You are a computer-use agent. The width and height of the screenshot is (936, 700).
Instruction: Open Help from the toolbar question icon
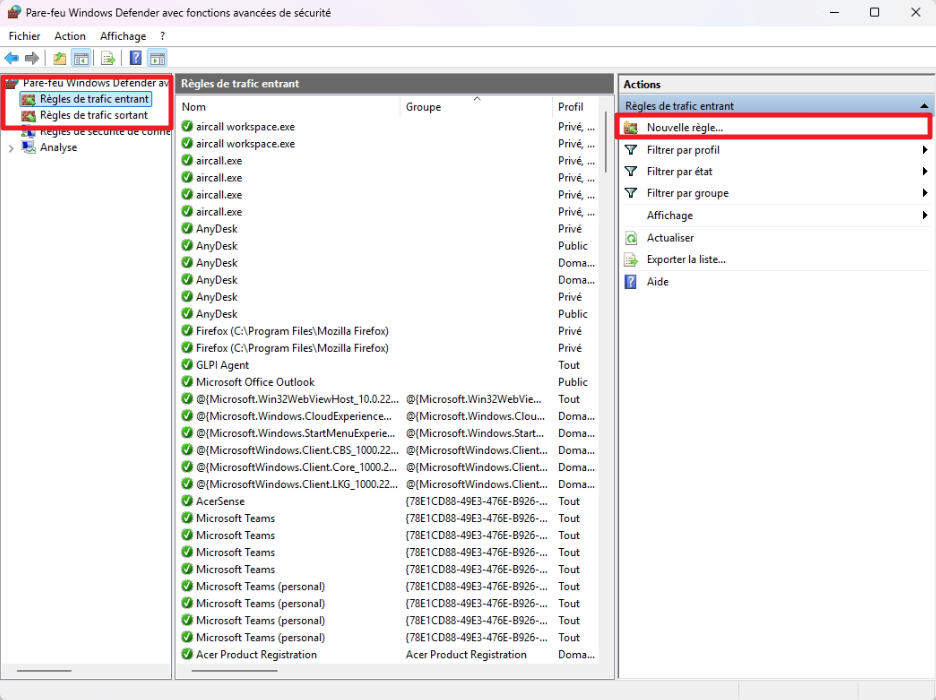[x=136, y=58]
